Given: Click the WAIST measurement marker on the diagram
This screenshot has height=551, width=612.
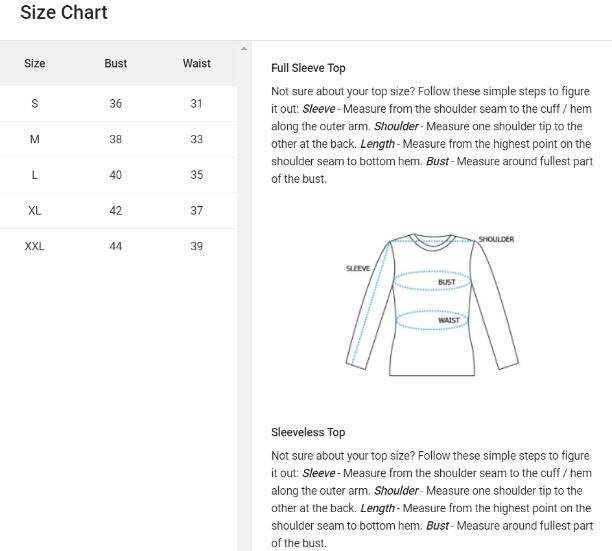Looking at the screenshot, I should (448, 320).
